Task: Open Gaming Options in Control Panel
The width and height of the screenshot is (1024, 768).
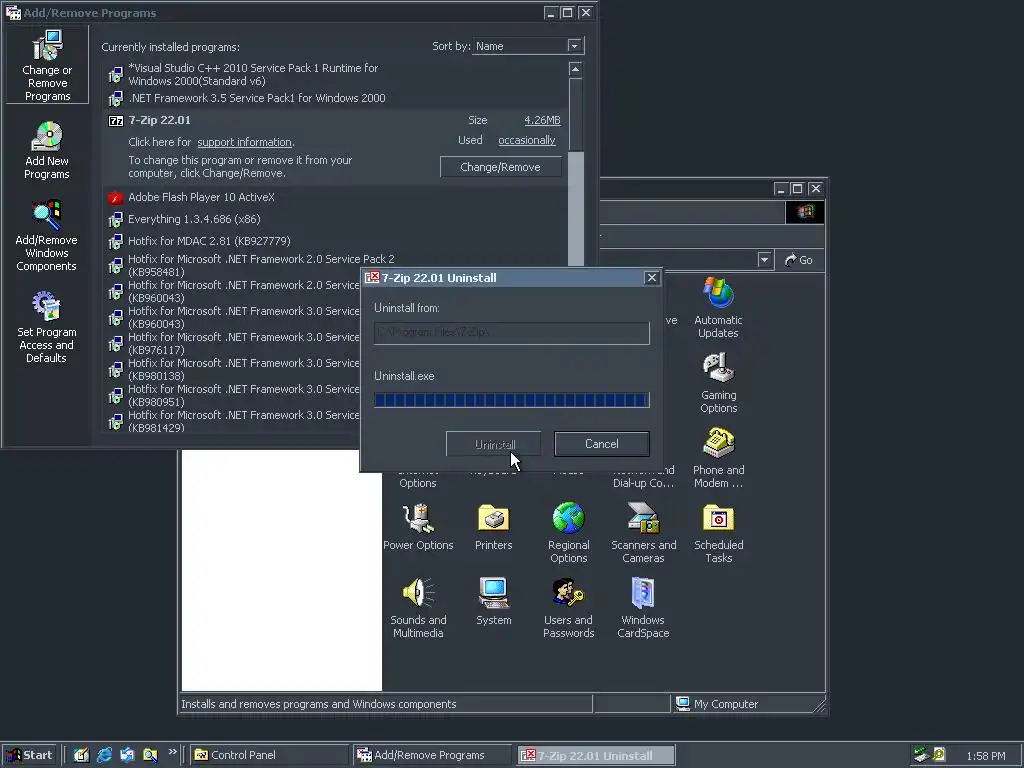Action: (718, 383)
